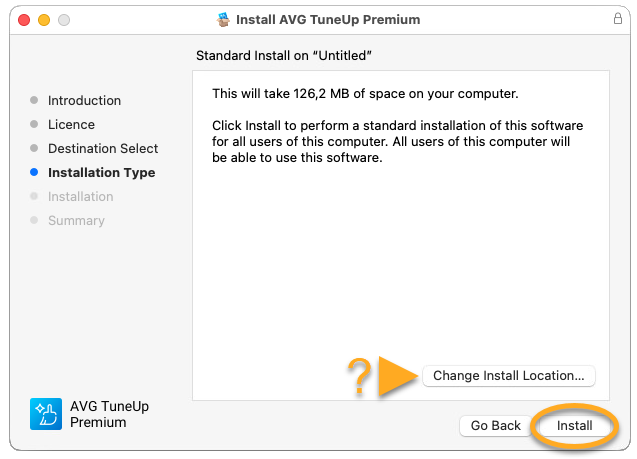Click the 126,2 MB space requirement text
The width and height of the screenshot is (637, 459).
point(365,94)
